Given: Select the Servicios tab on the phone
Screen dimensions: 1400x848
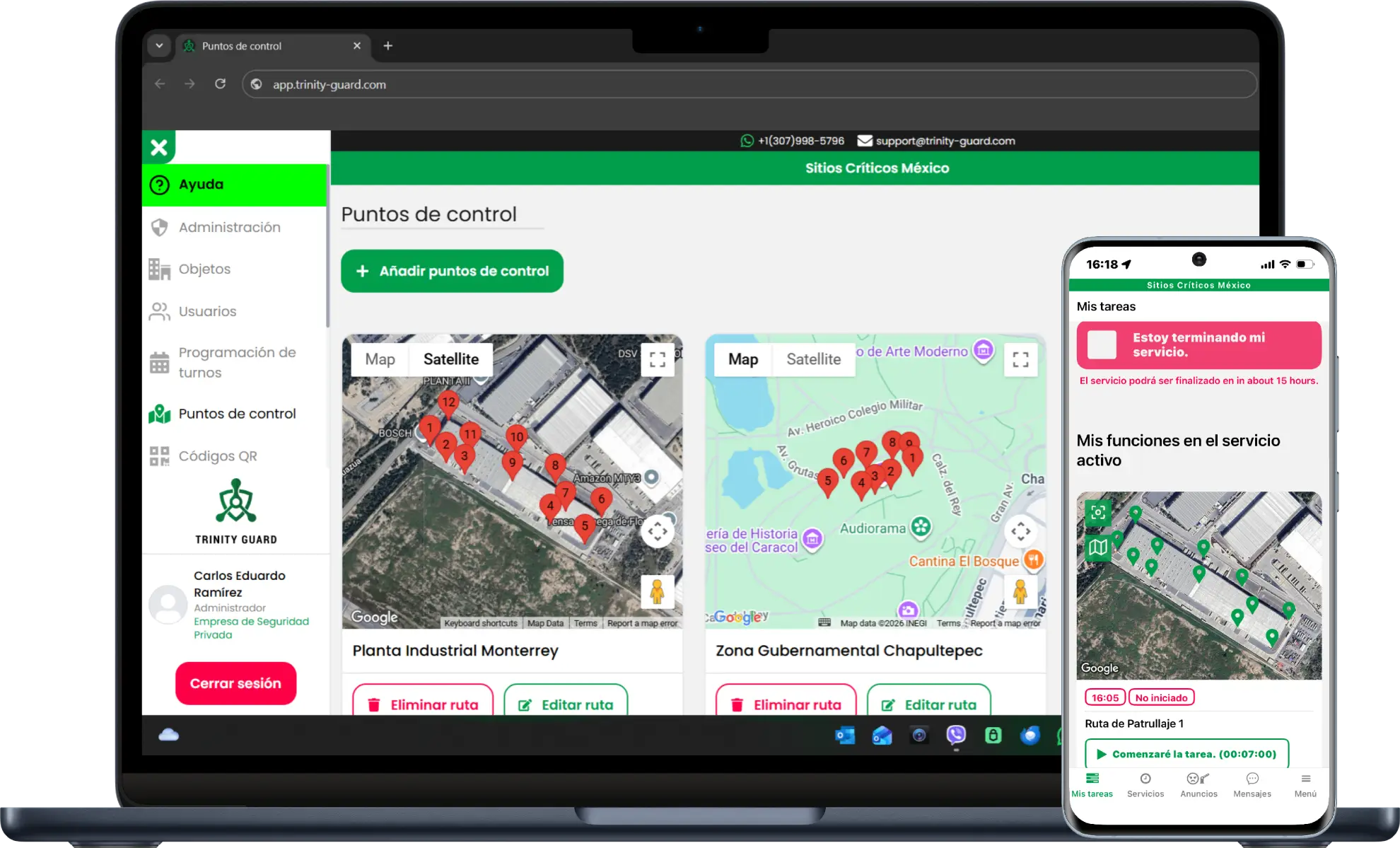Looking at the screenshot, I should click(1145, 785).
